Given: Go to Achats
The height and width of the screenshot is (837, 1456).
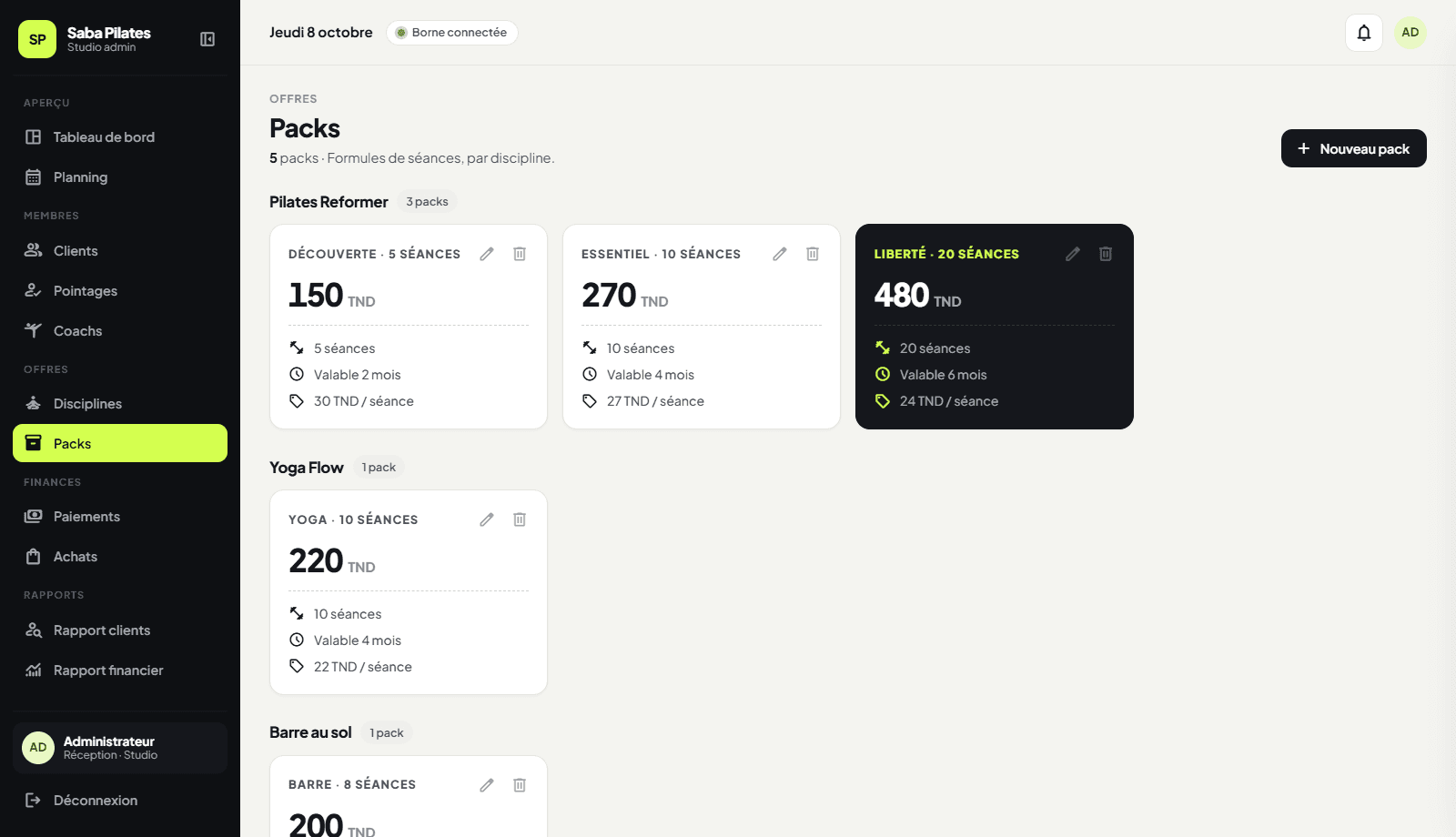Looking at the screenshot, I should tap(120, 556).
